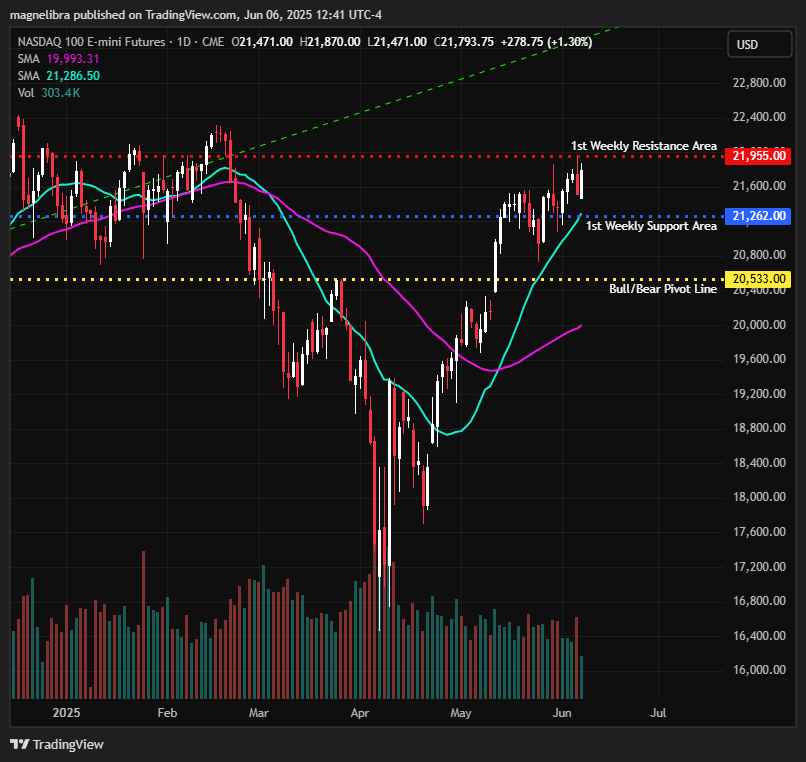Click the 17,200.00 price axis value
This screenshot has width=806, height=762.
(x=759, y=567)
